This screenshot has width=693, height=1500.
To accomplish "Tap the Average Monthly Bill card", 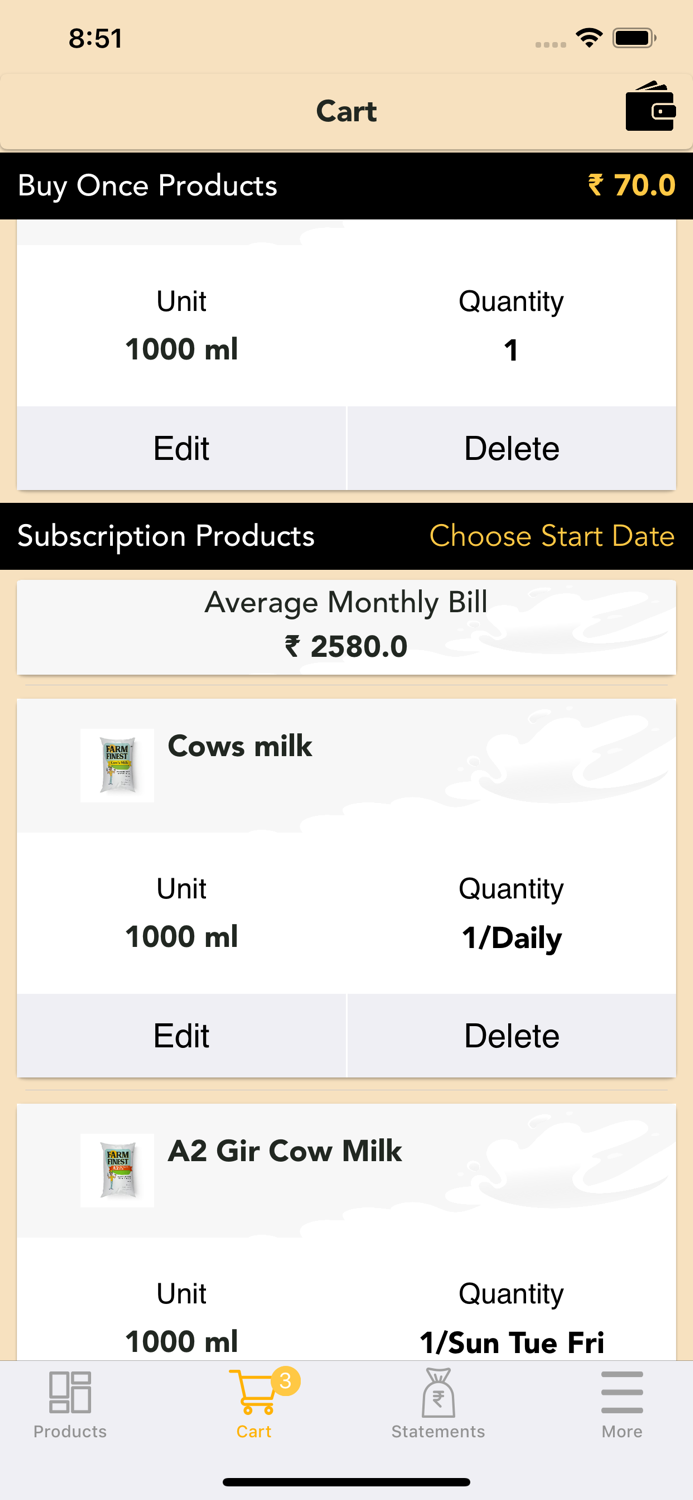I will [346, 626].
